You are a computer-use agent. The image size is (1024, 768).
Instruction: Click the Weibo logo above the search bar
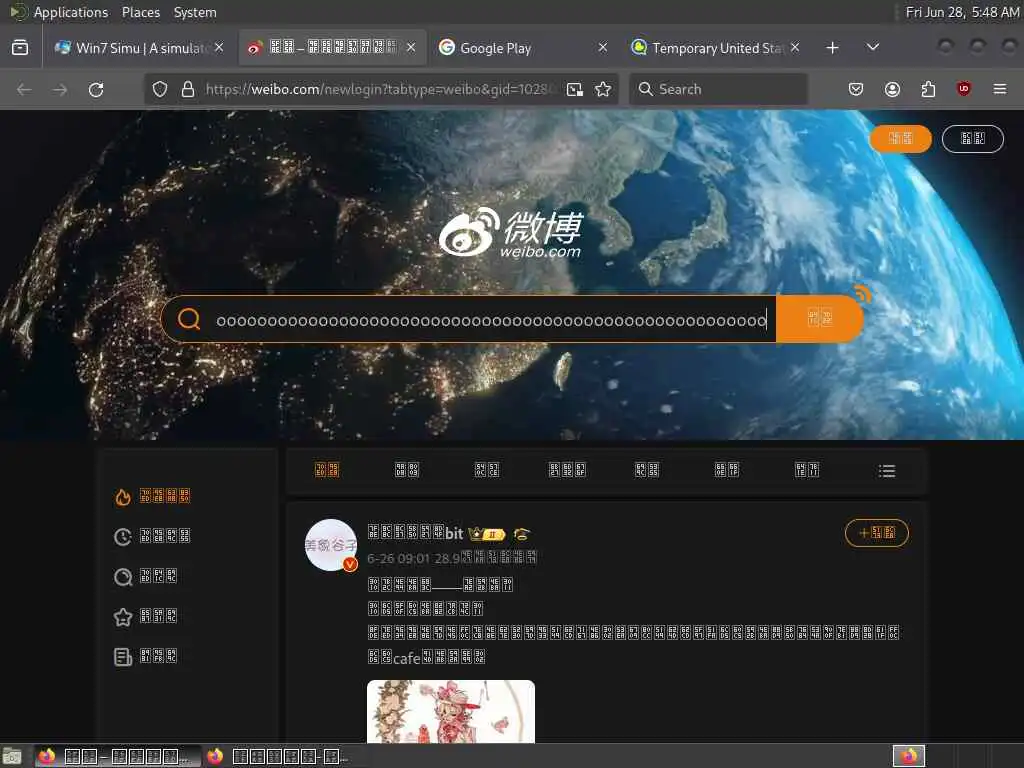(510, 234)
